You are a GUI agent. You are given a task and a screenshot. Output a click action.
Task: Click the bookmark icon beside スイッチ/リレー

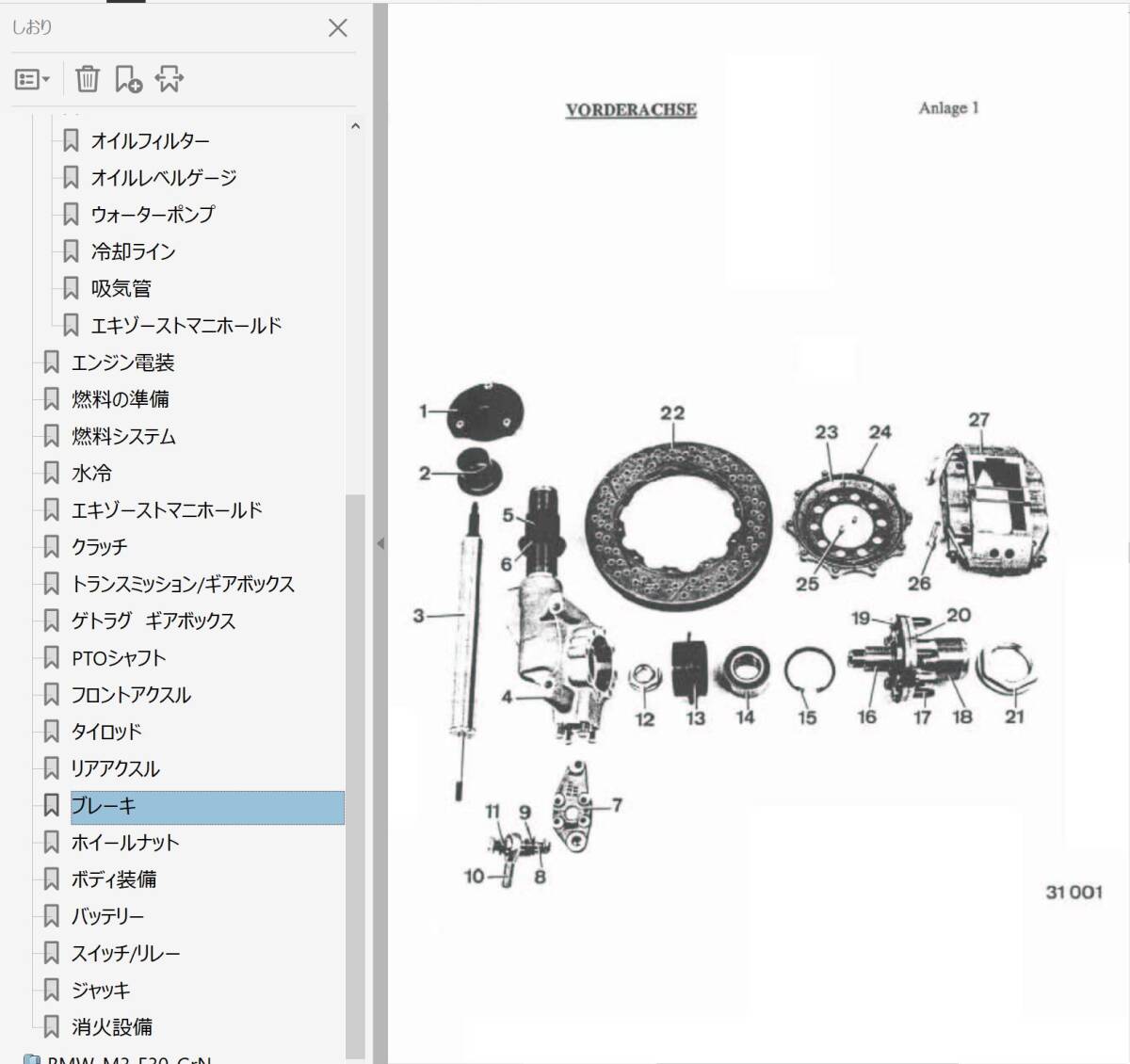[52, 953]
